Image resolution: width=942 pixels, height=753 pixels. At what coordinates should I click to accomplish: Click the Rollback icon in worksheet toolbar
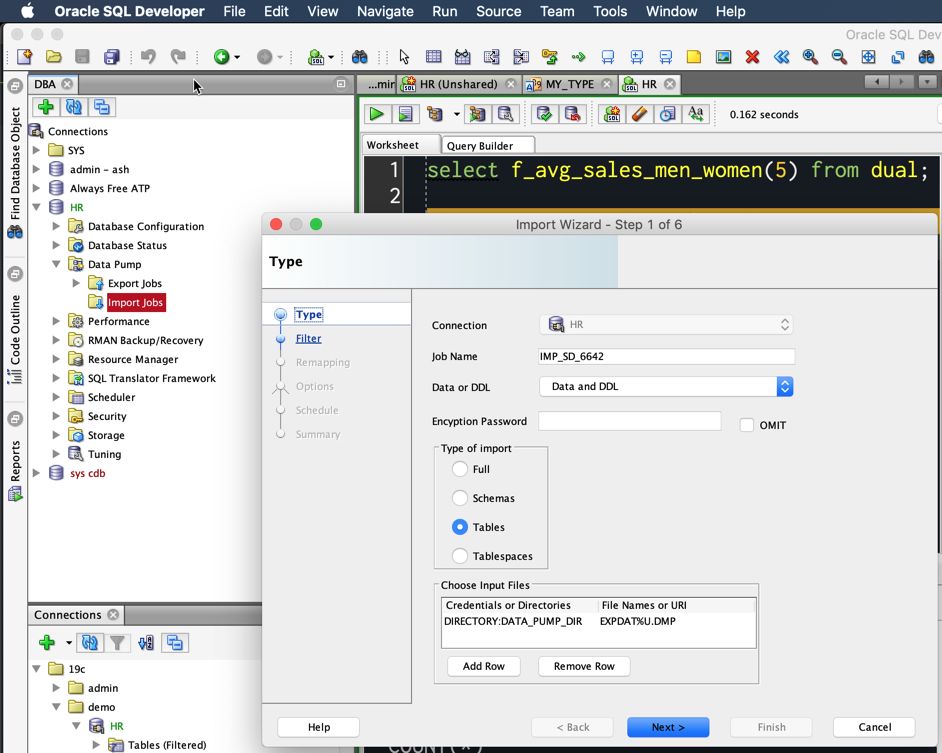point(573,114)
